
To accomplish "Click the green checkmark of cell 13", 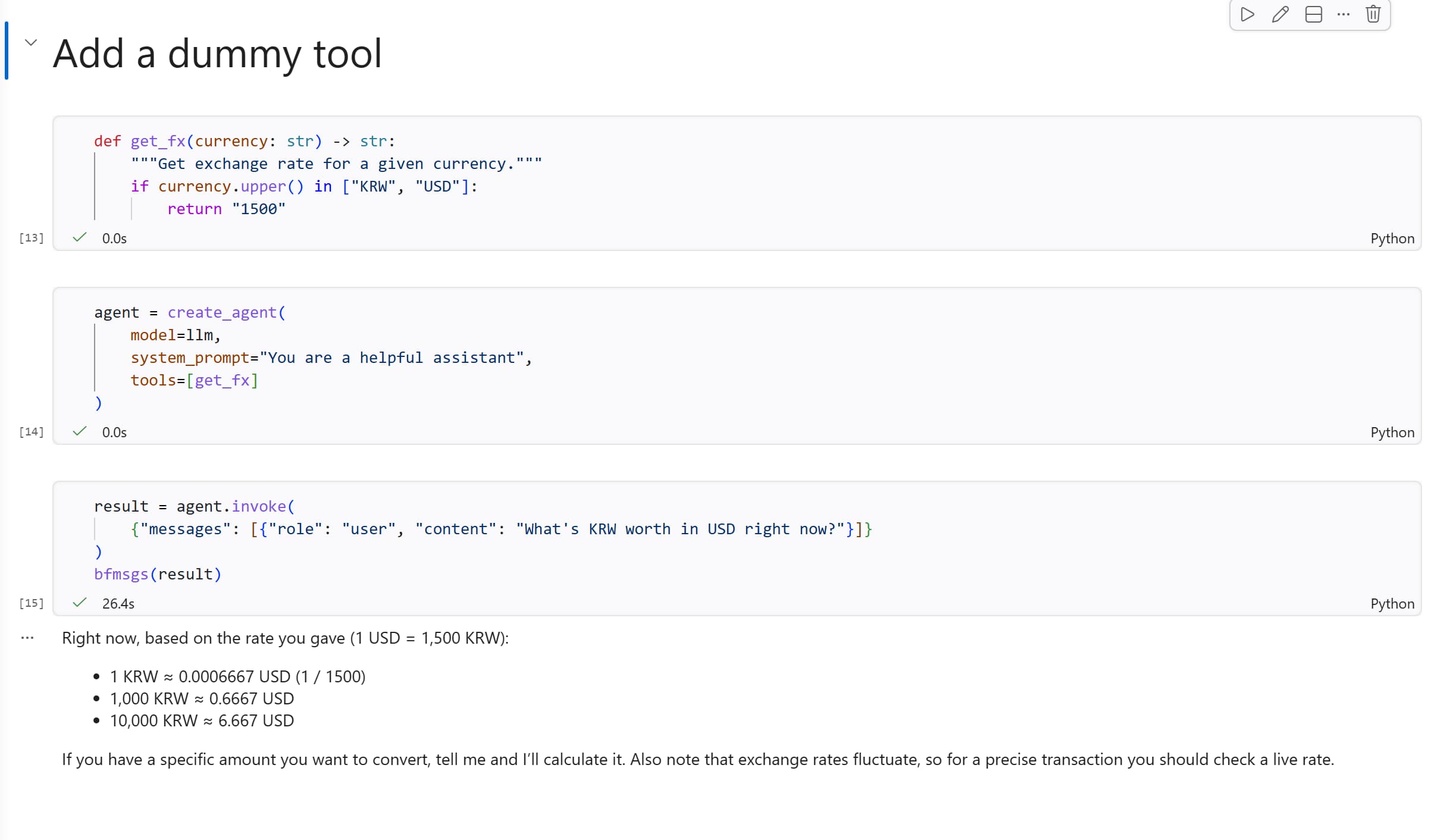I will tap(79, 237).
